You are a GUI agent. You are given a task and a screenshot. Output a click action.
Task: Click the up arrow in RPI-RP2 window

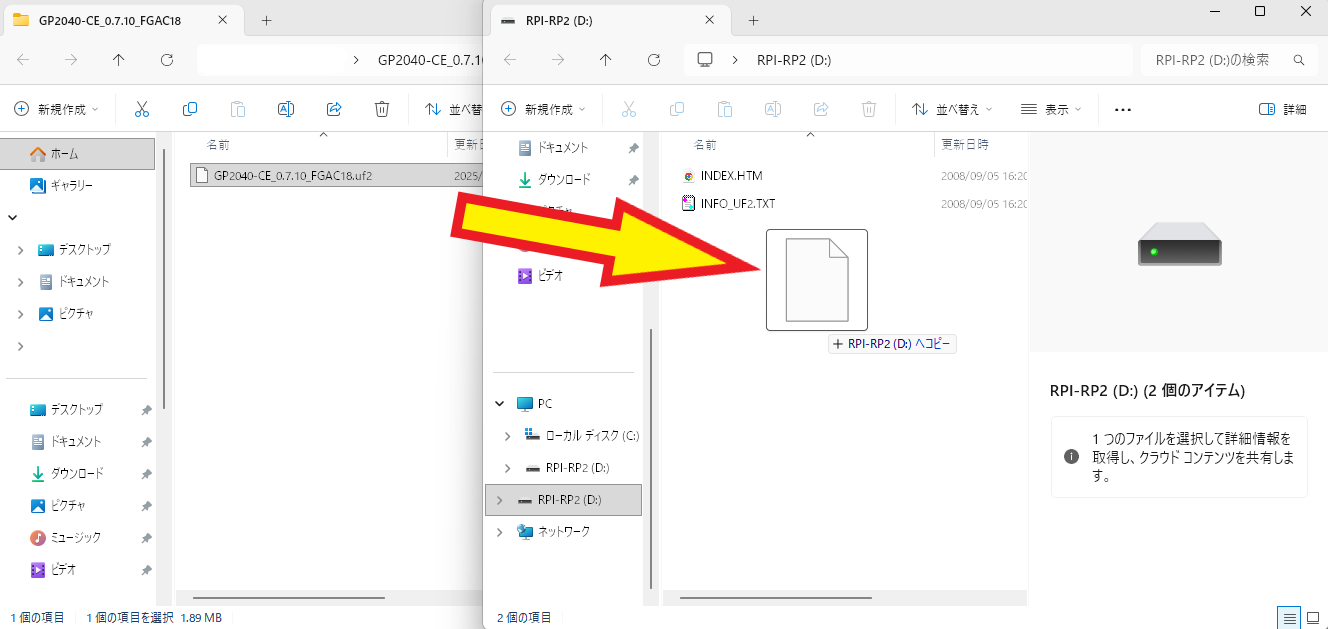click(605, 60)
